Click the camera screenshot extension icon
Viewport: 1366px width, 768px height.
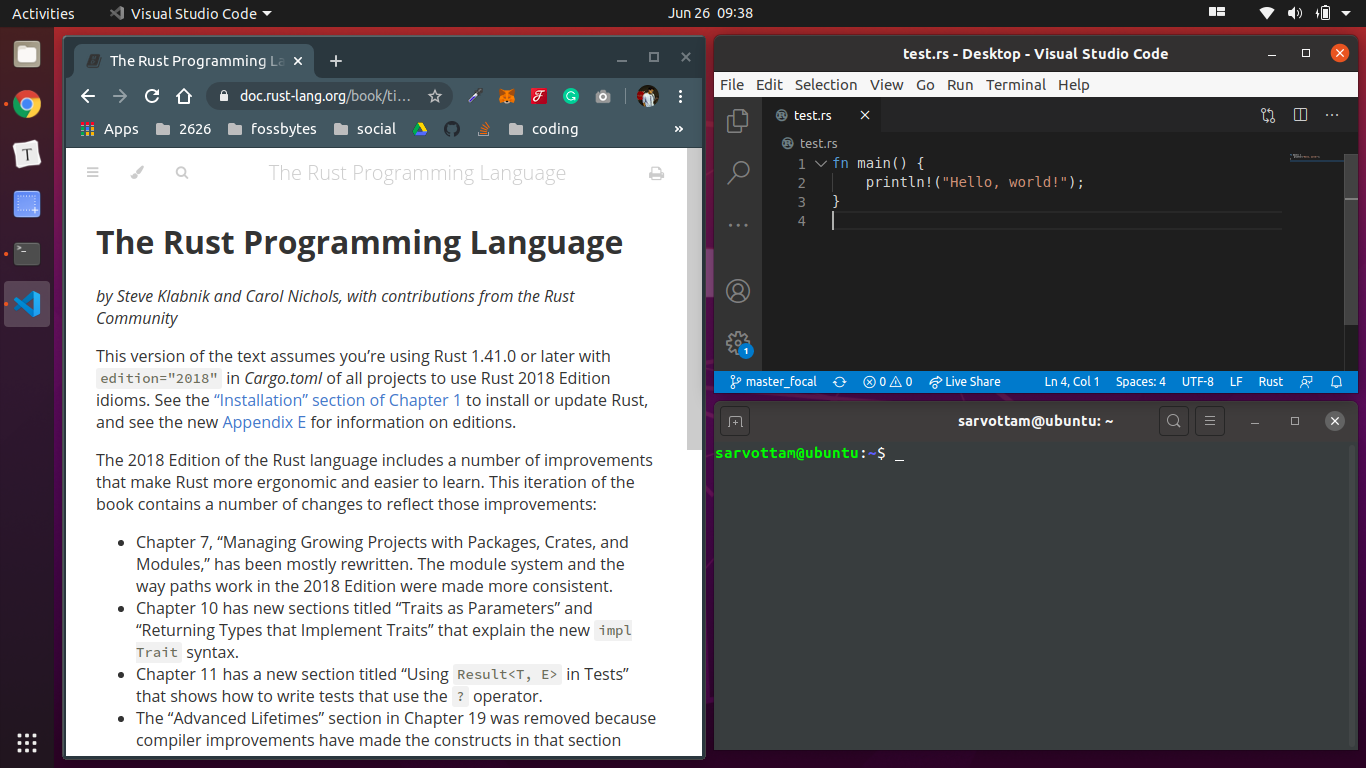tap(603, 96)
